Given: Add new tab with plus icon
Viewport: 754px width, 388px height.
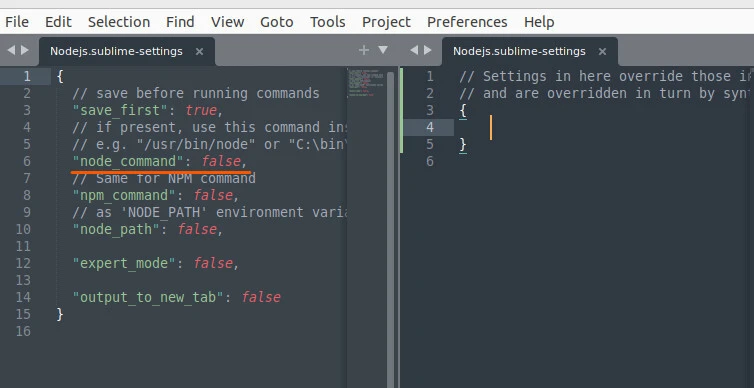Looking at the screenshot, I should click(364, 50).
